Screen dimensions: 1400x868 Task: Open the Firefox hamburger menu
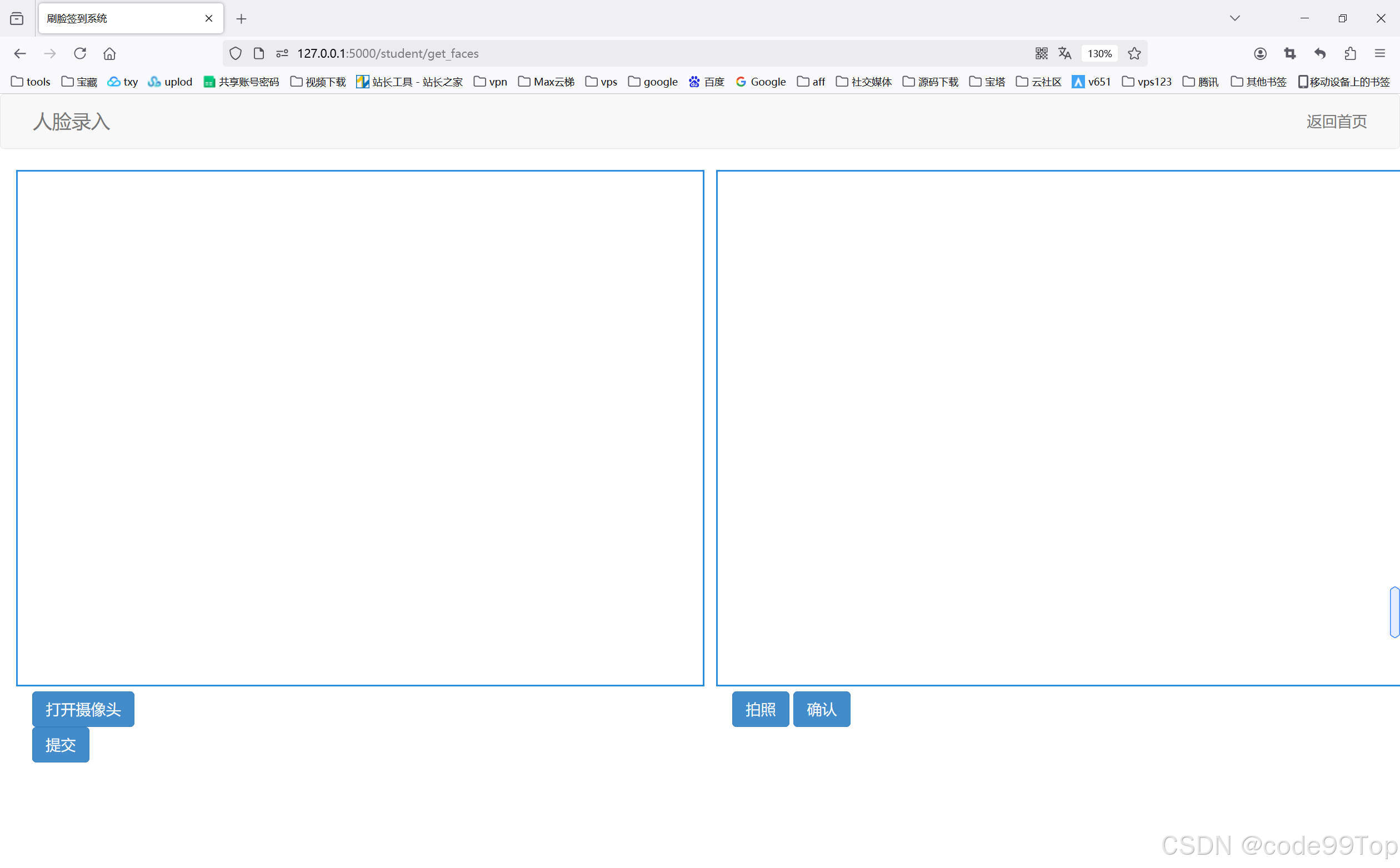click(1380, 53)
